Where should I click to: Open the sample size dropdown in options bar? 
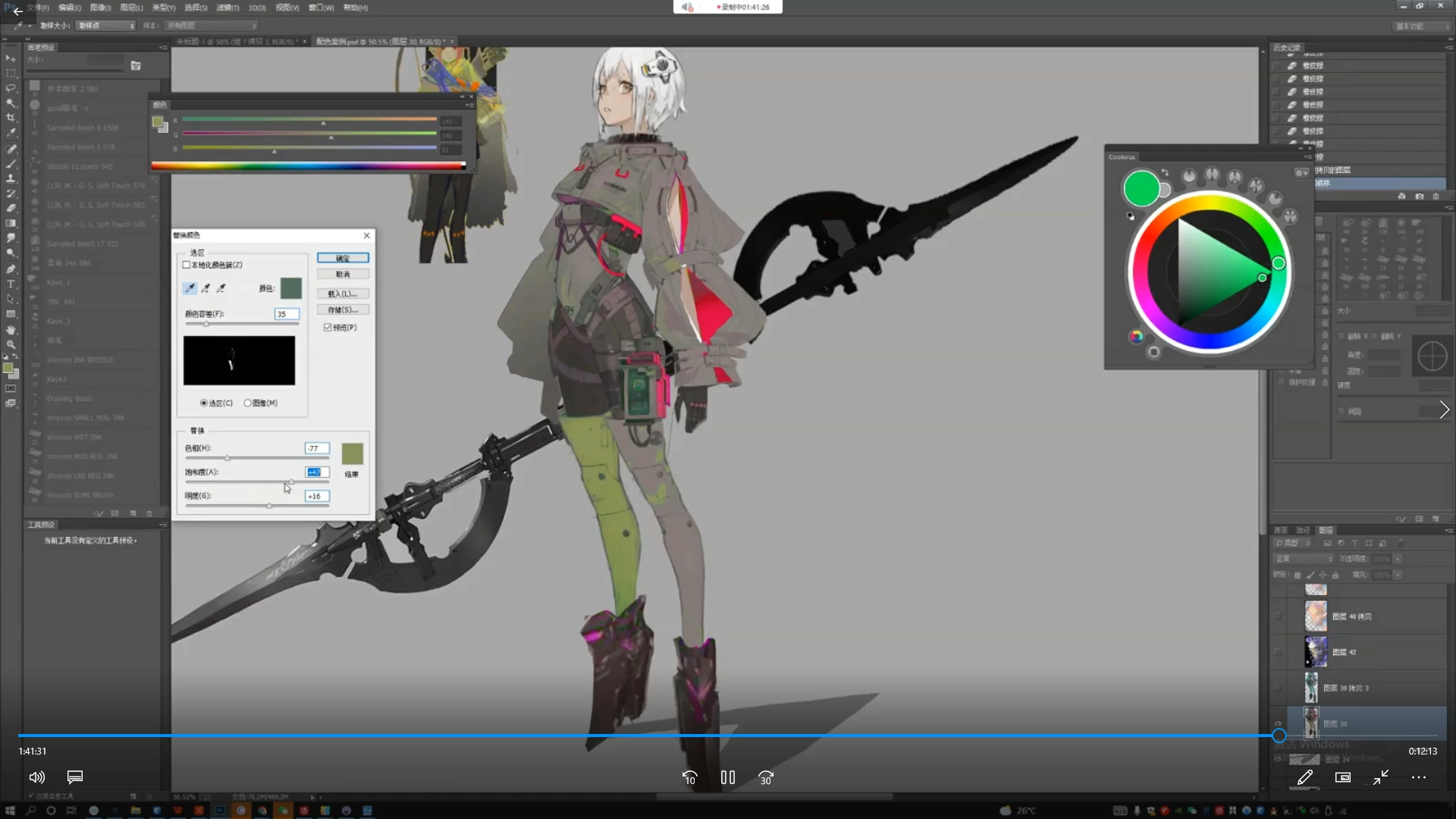(x=105, y=26)
